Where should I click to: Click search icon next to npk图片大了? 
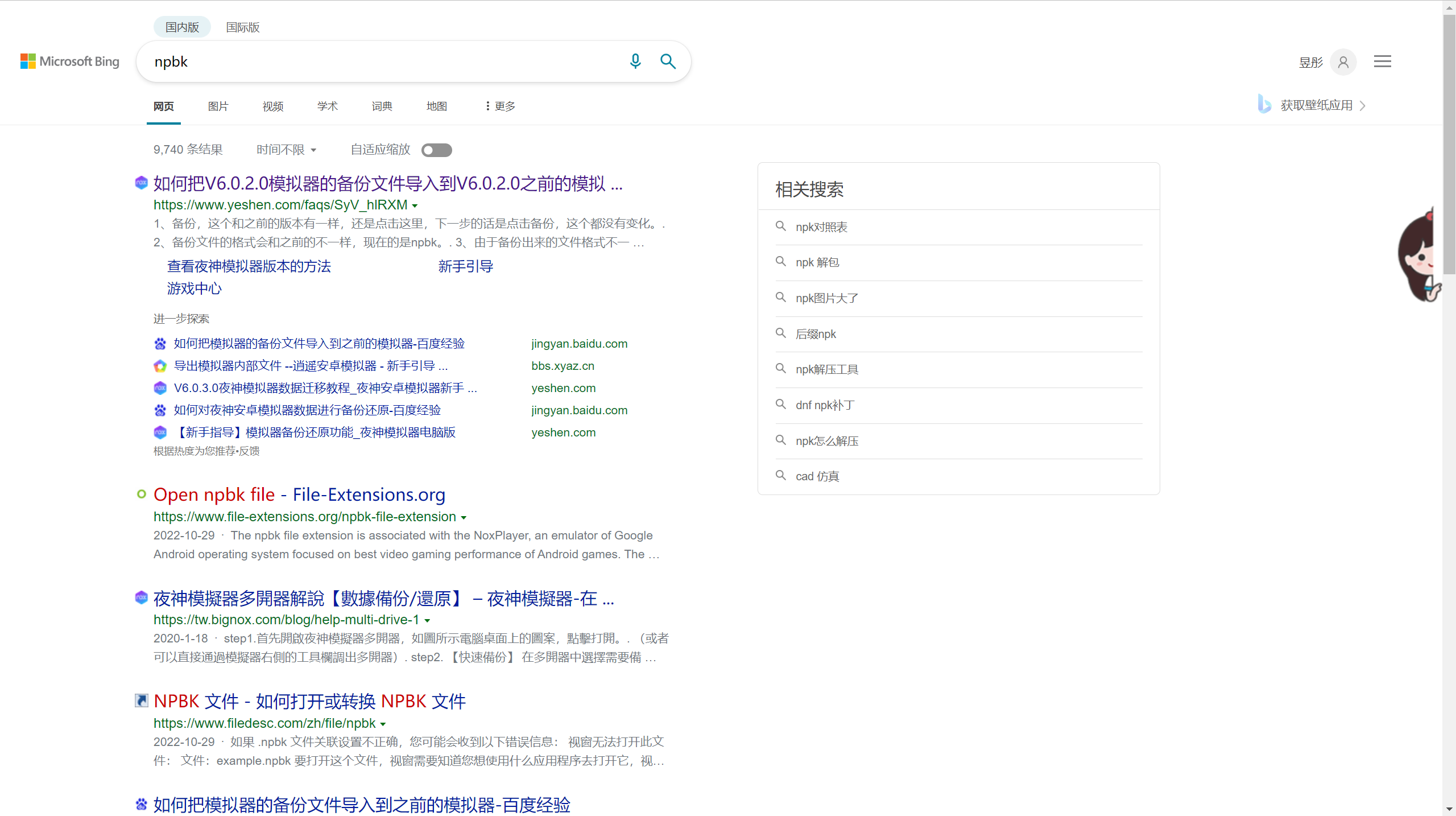[x=781, y=297]
